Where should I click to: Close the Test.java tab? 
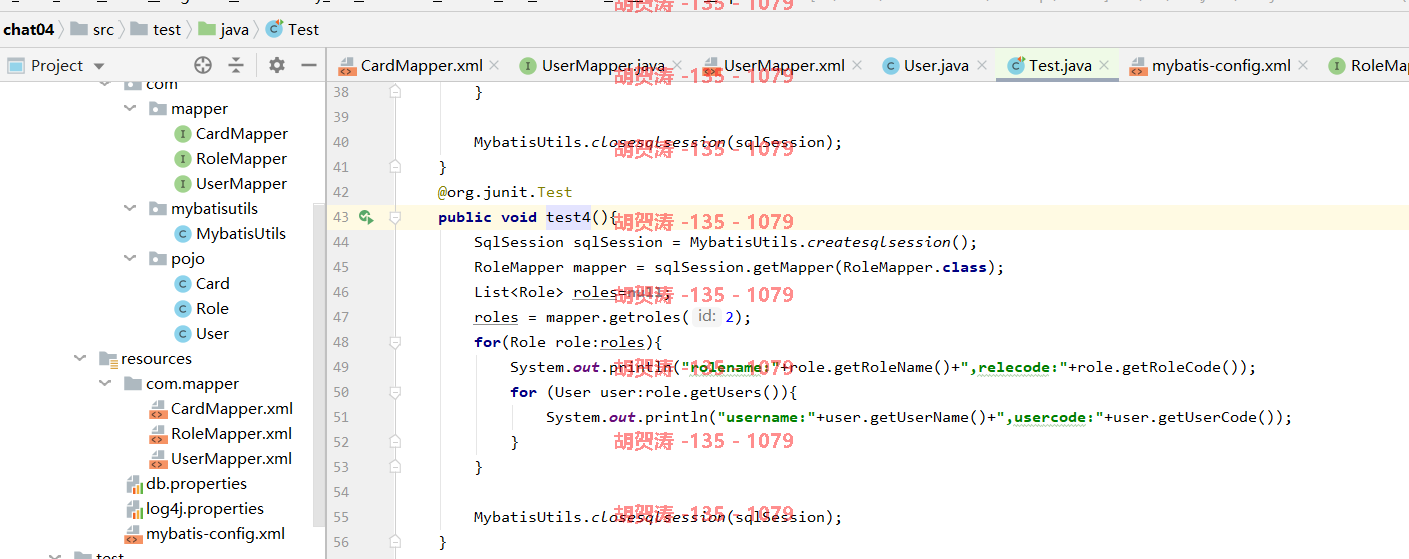coord(1104,66)
